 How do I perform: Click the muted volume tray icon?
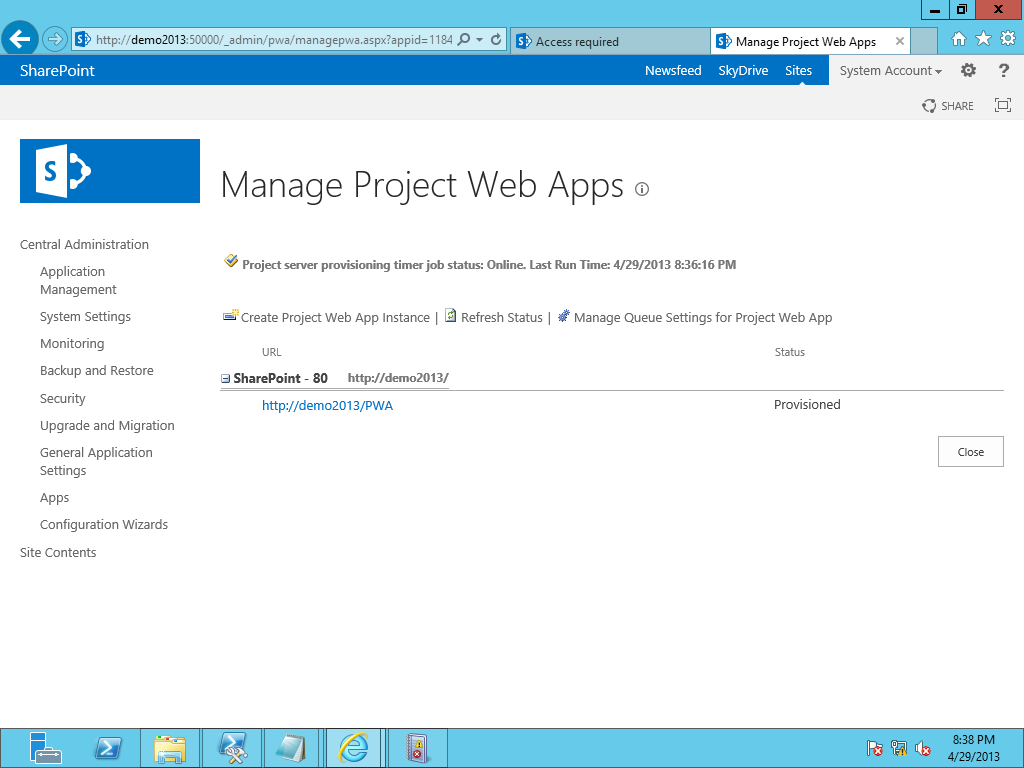click(923, 748)
